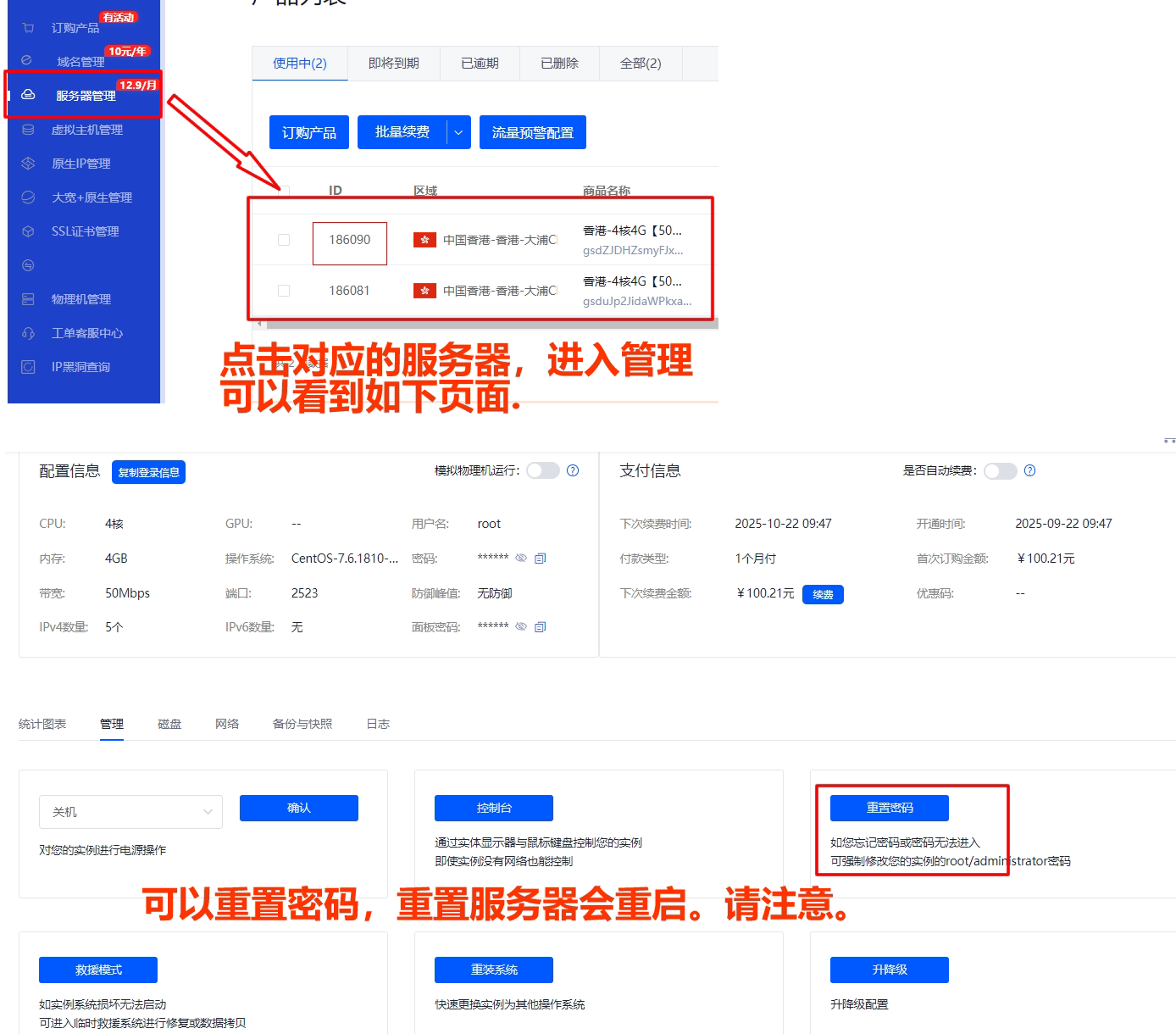Switch to the 即将到期 tab

(394, 64)
